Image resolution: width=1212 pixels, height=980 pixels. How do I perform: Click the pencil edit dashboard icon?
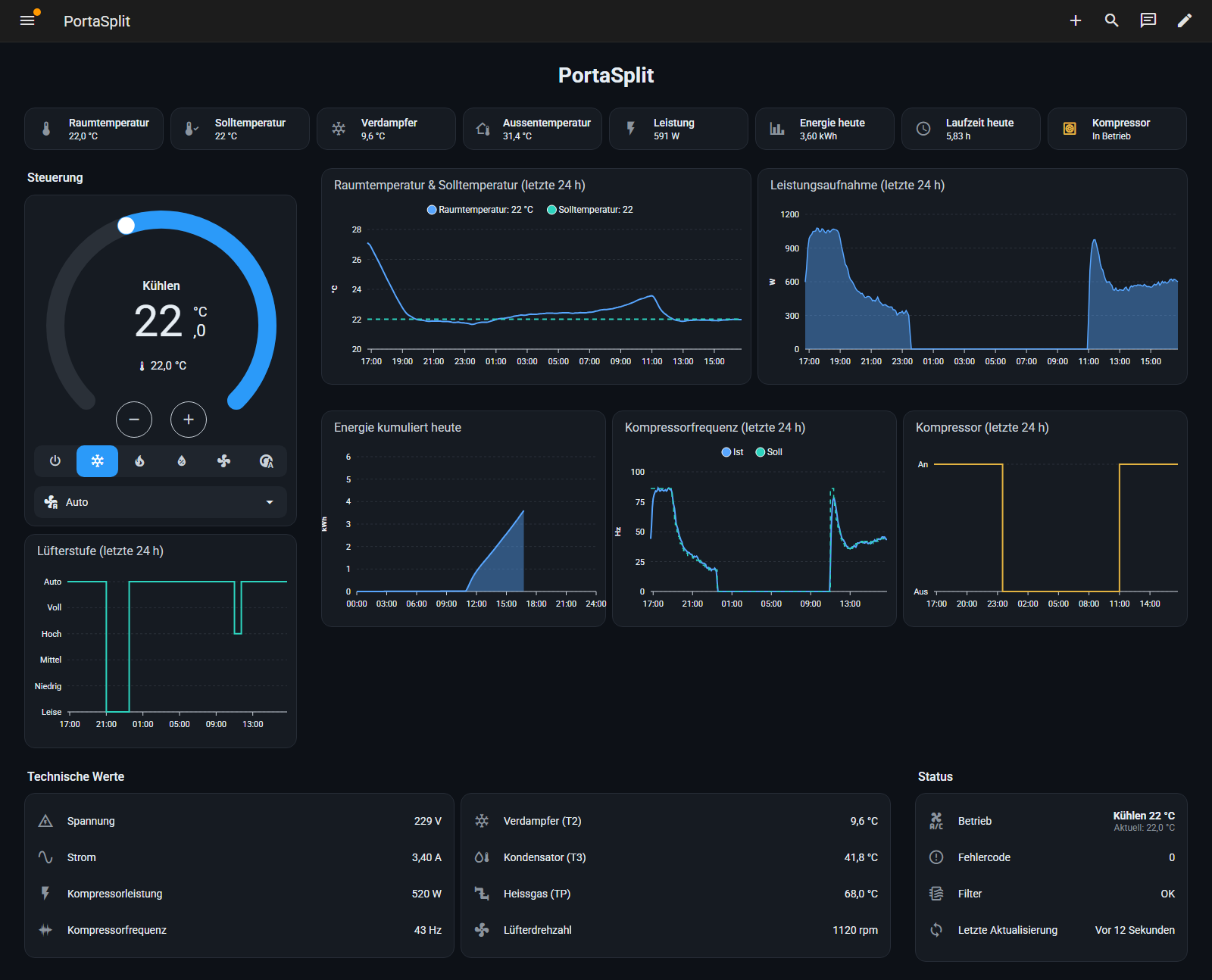(1184, 20)
